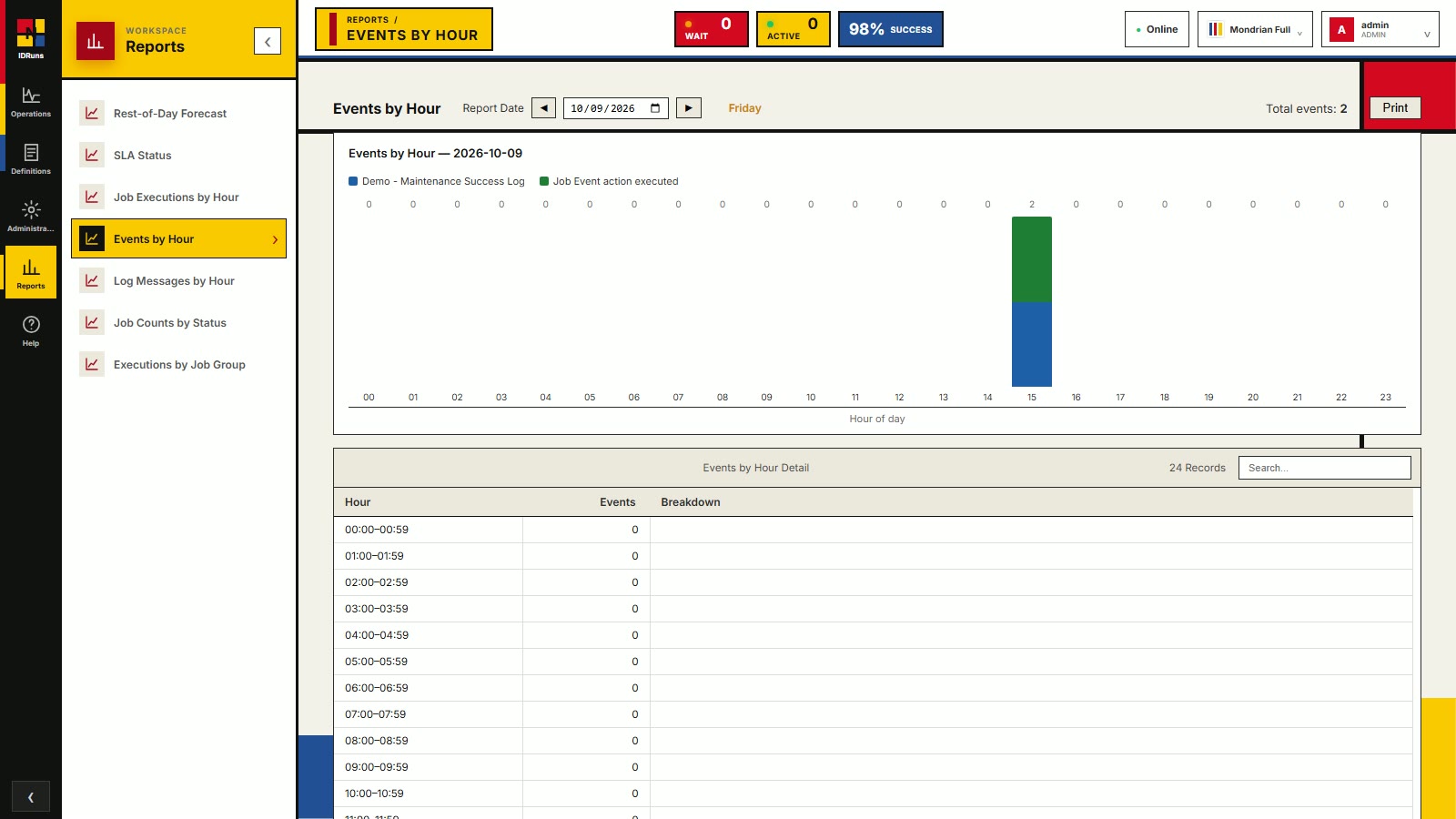
Task: Click the 98% success badge
Action: pyautogui.click(x=891, y=29)
